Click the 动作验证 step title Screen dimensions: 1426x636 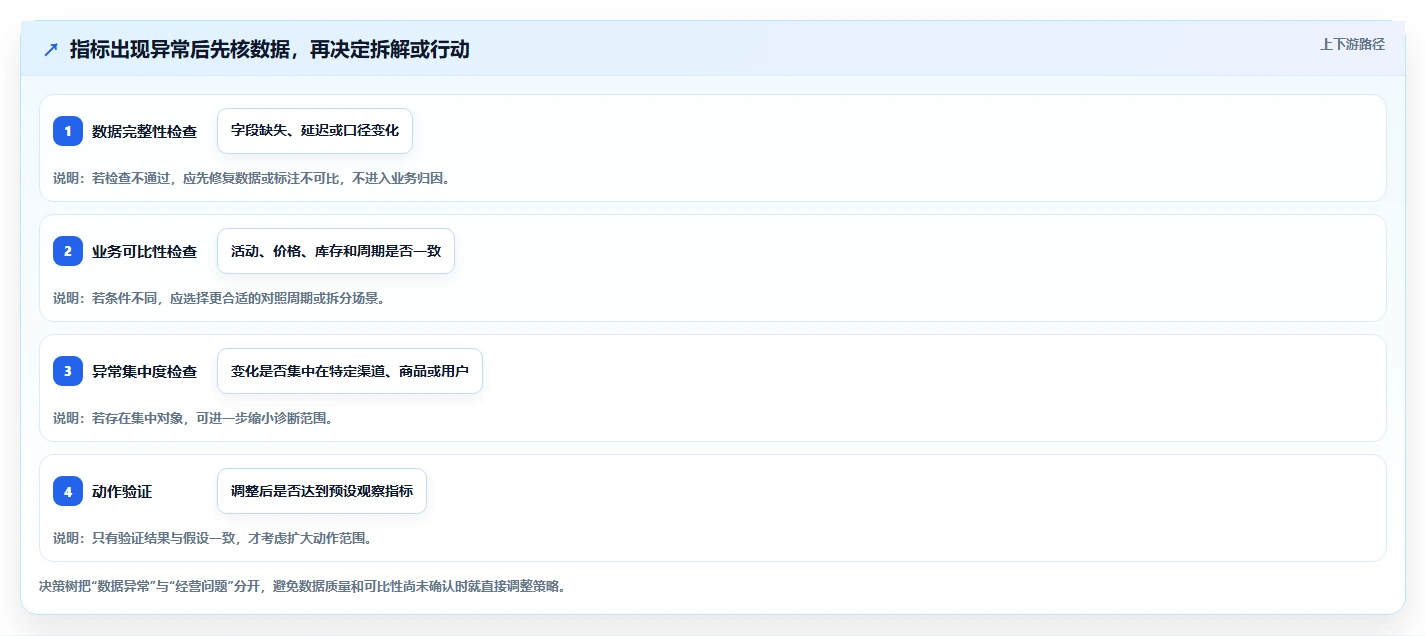point(122,491)
